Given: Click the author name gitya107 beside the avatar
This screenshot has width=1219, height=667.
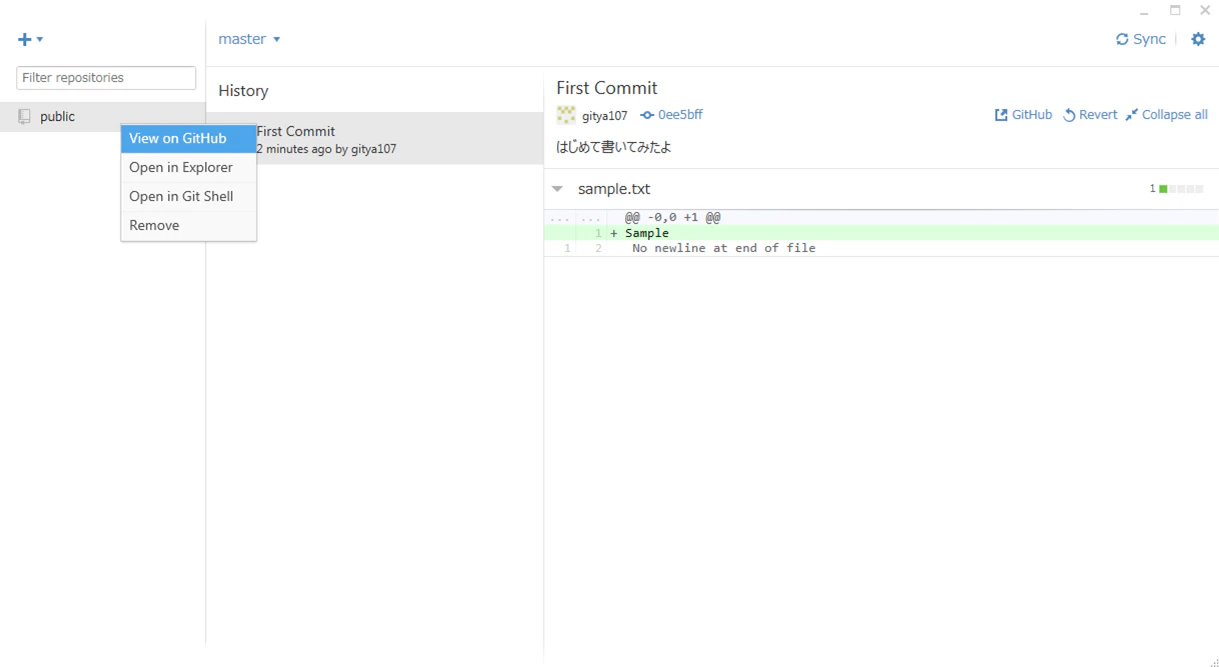Looking at the screenshot, I should [x=605, y=116].
